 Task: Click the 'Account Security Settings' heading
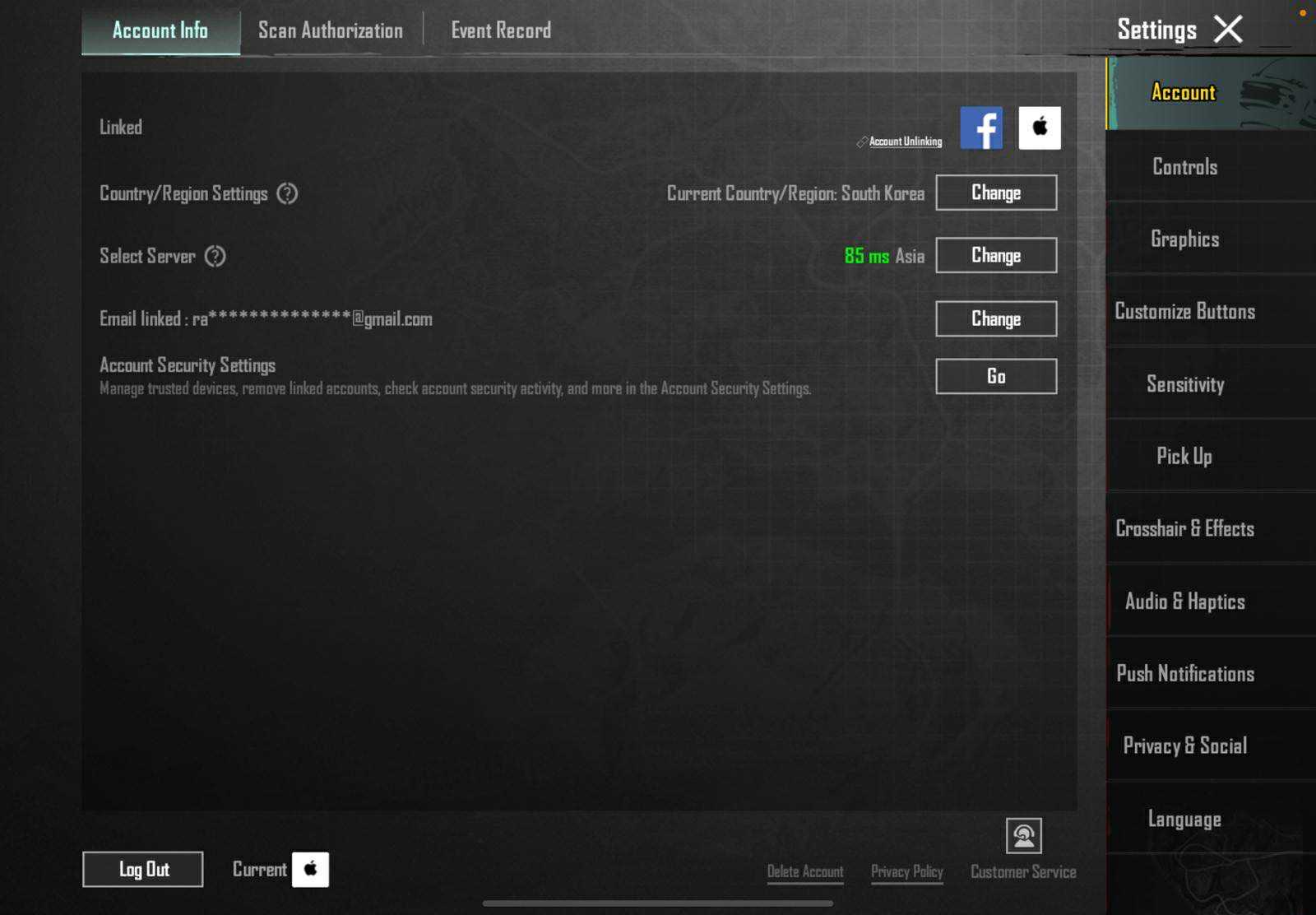(x=188, y=365)
